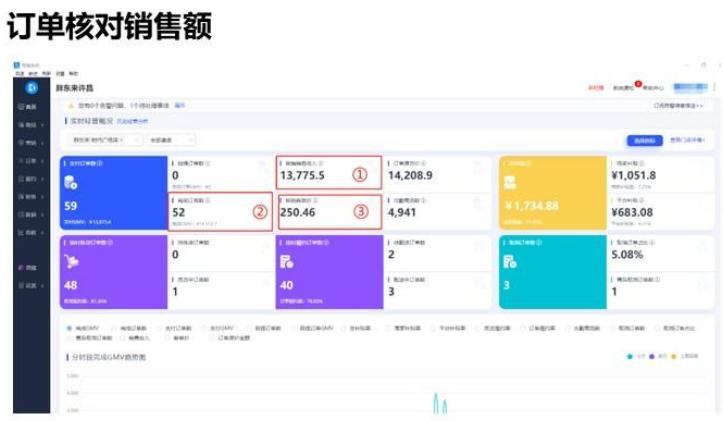Viewport: 723px width, 421px height.
Task: Click the blue text link right of the blue button
Action: tap(687, 140)
